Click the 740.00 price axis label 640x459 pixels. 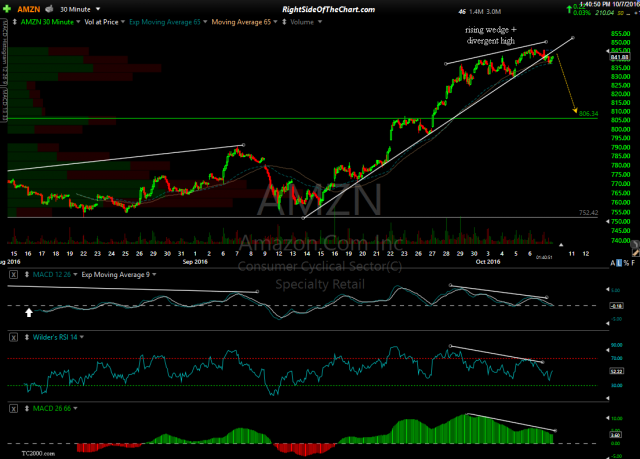(x=620, y=241)
